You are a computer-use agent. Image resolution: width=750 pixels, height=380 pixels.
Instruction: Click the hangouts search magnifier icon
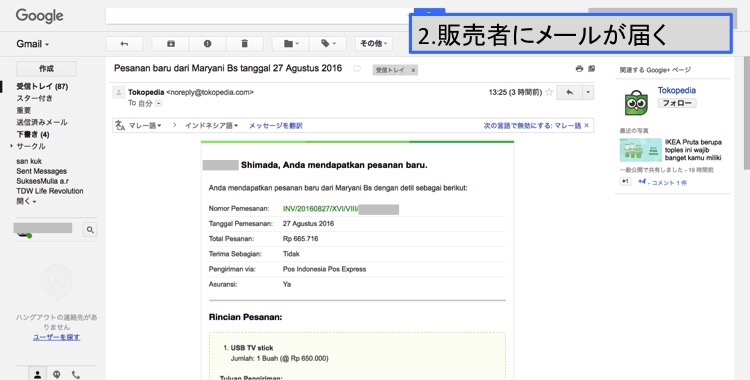[x=90, y=230]
